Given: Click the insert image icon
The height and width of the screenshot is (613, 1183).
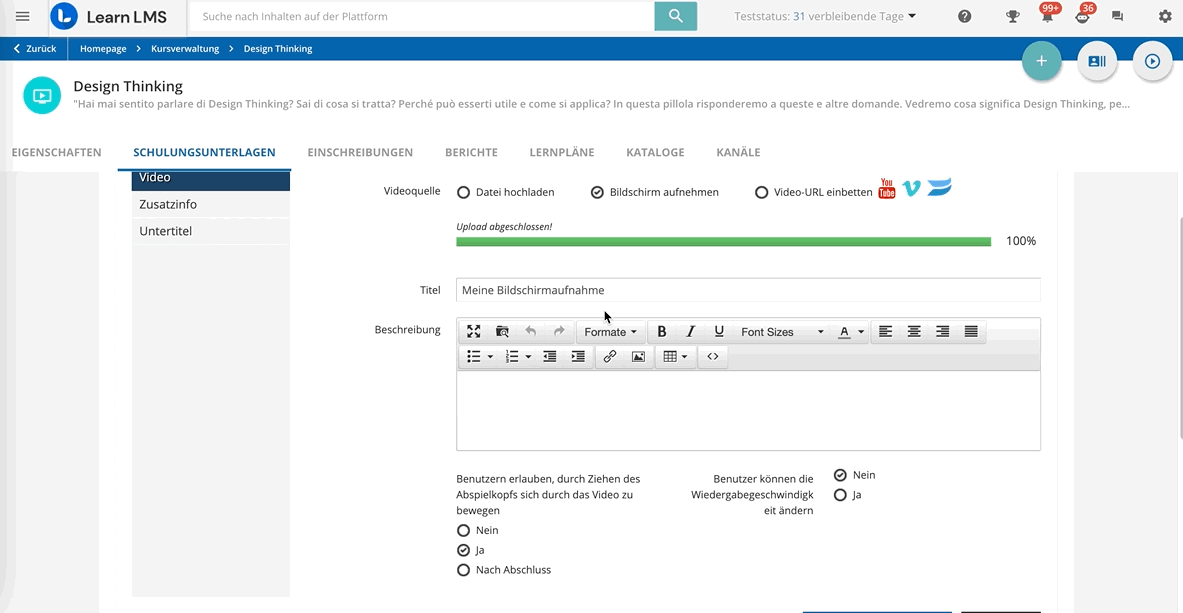Looking at the screenshot, I should [638, 357].
